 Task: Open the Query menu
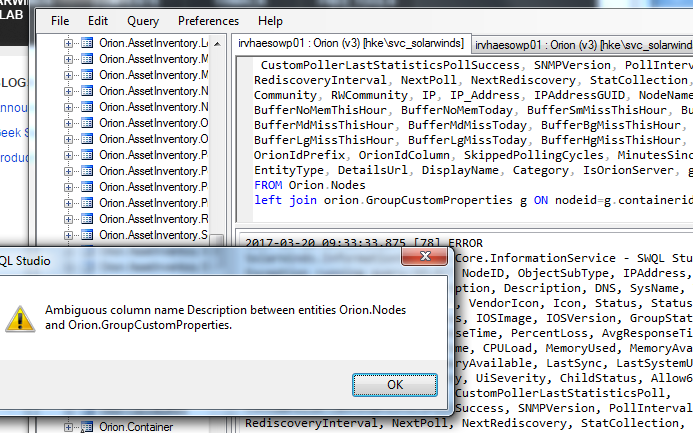point(143,21)
